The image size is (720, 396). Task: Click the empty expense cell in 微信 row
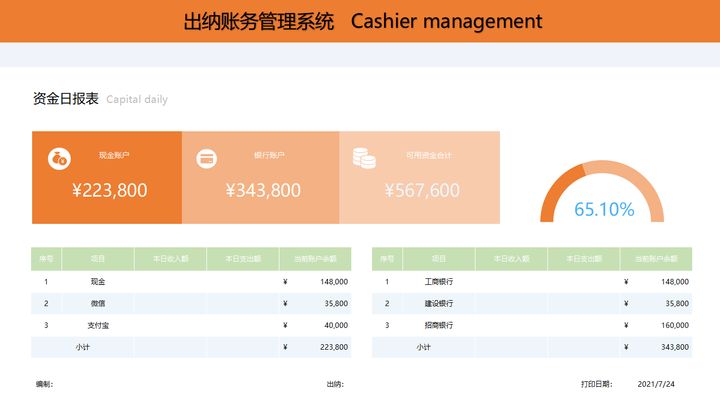[243, 303]
